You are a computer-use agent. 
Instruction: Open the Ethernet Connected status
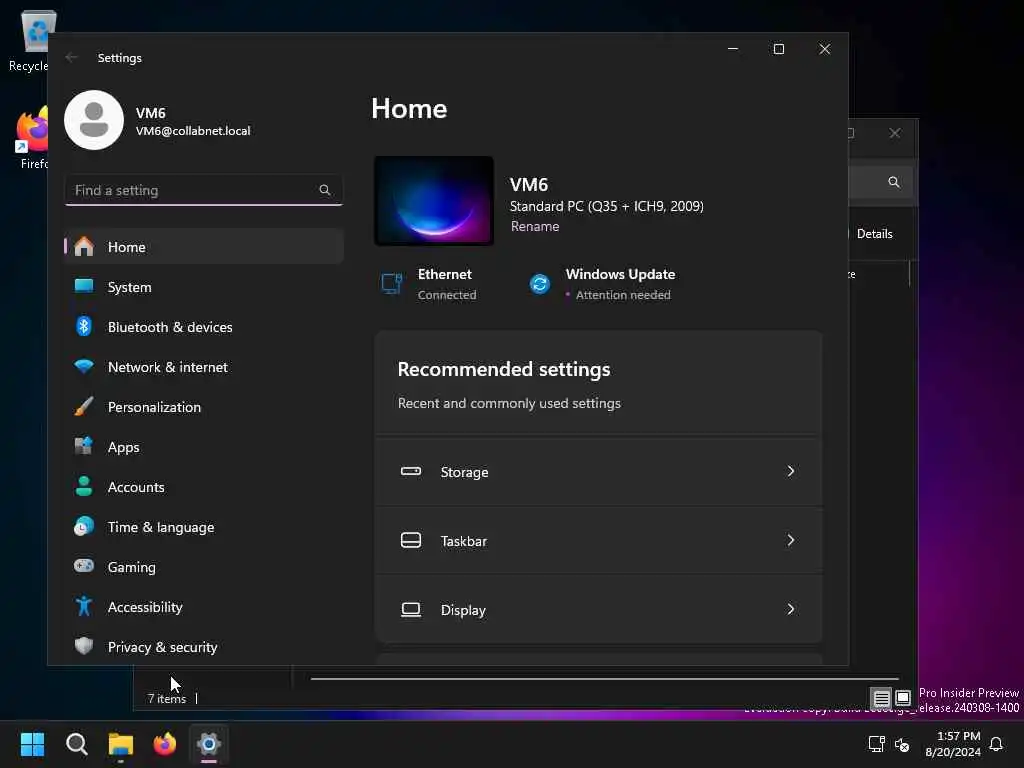431,284
